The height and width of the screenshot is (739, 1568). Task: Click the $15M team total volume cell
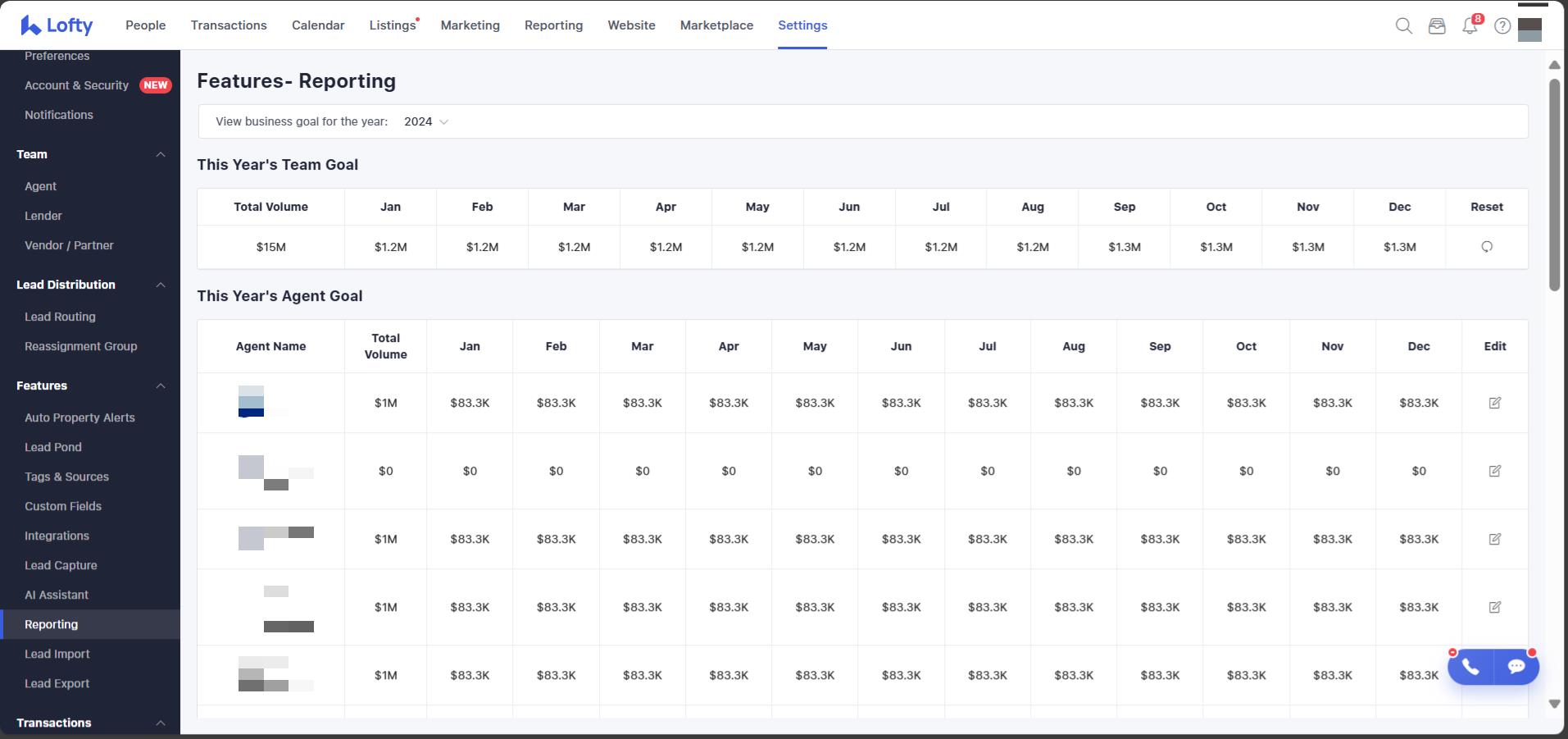[x=271, y=247]
